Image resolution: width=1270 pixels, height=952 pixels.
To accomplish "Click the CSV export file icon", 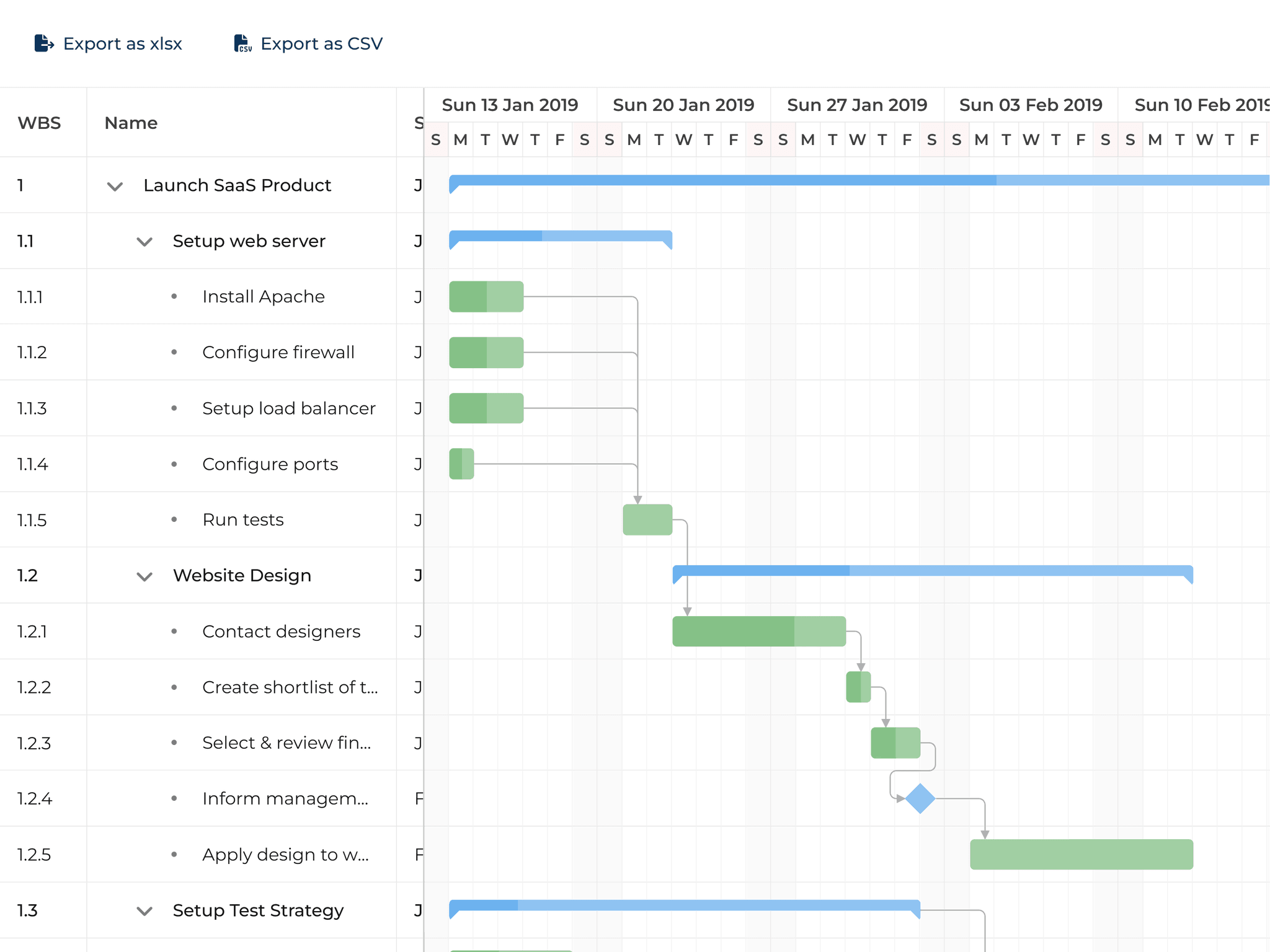I will point(241,43).
